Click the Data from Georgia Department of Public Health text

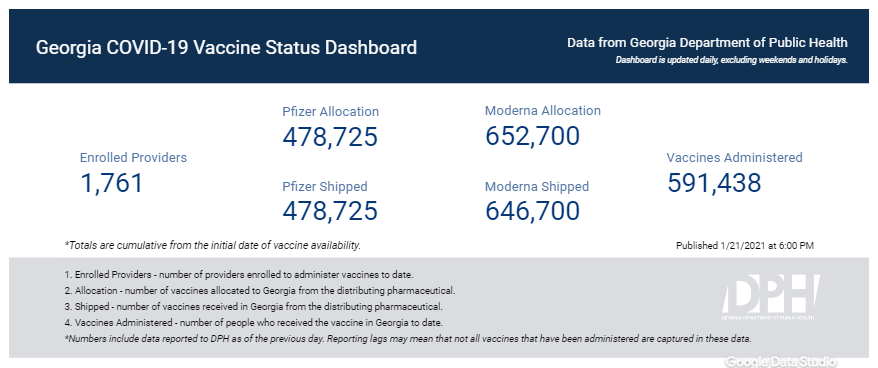[707, 43]
